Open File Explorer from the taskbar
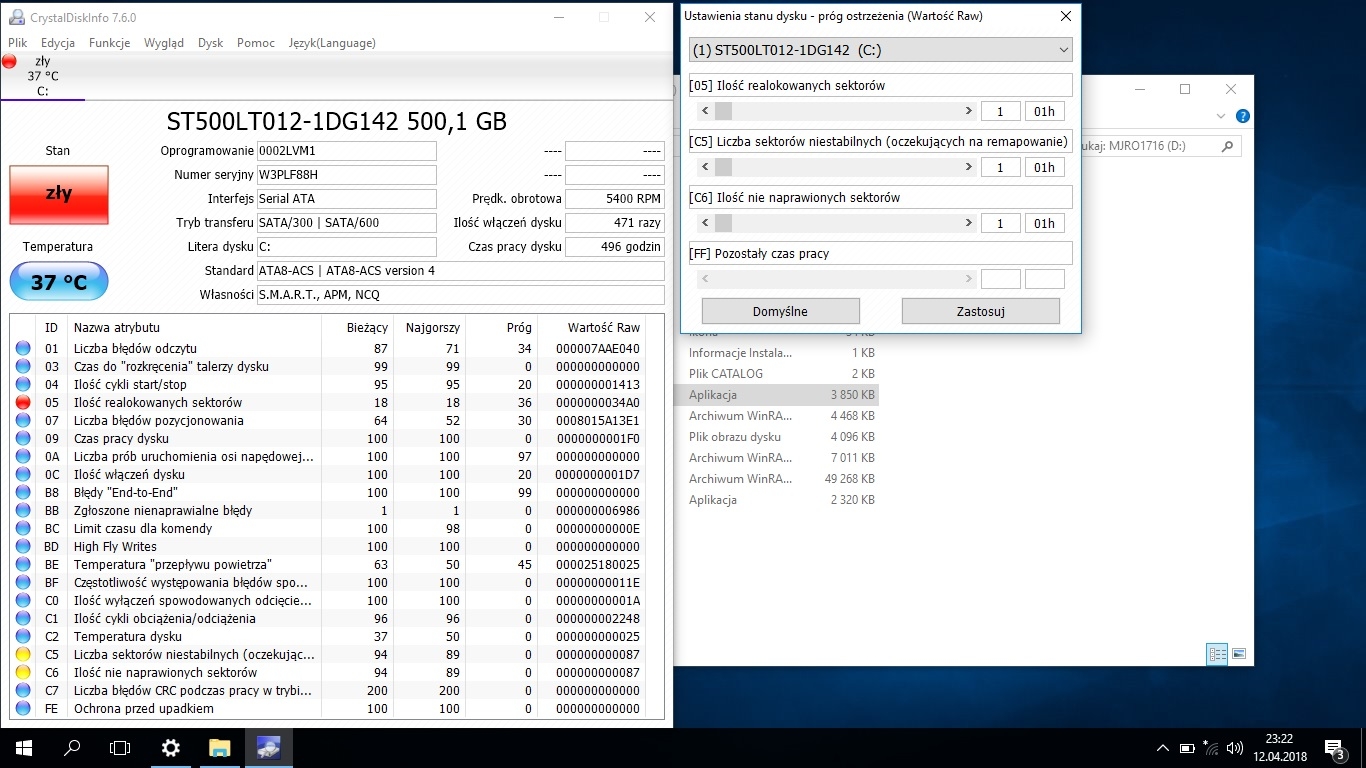The width and height of the screenshot is (1366, 768). [219, 747]
